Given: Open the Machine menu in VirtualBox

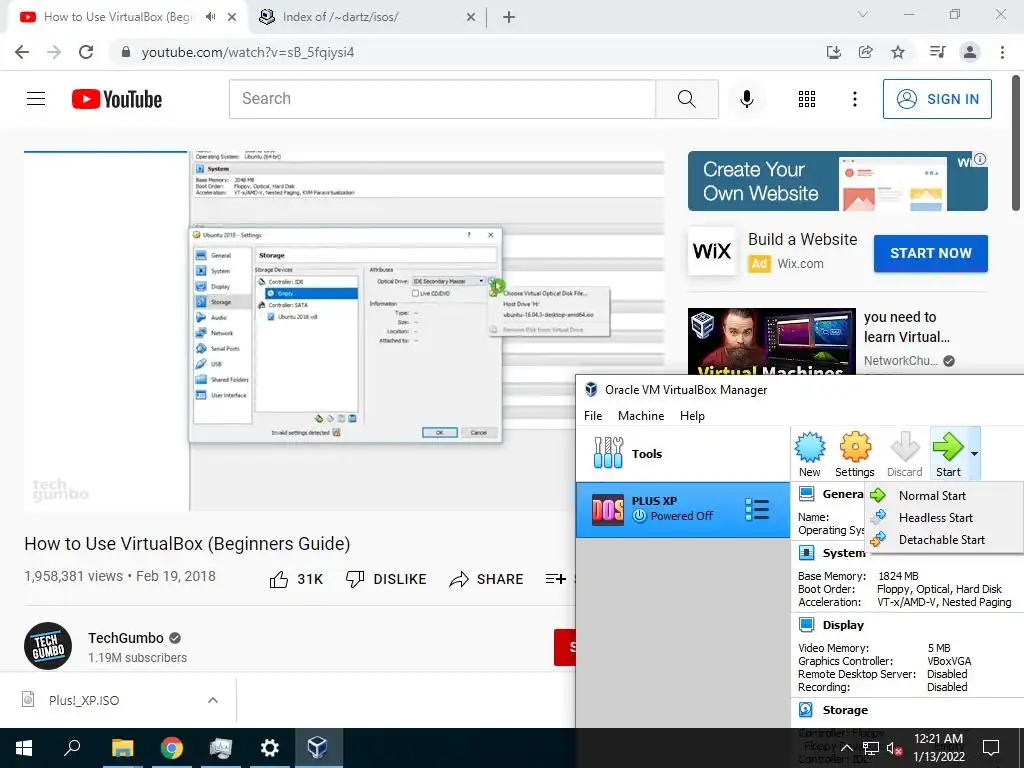Looking at the screenshot, I should (641, 416).
